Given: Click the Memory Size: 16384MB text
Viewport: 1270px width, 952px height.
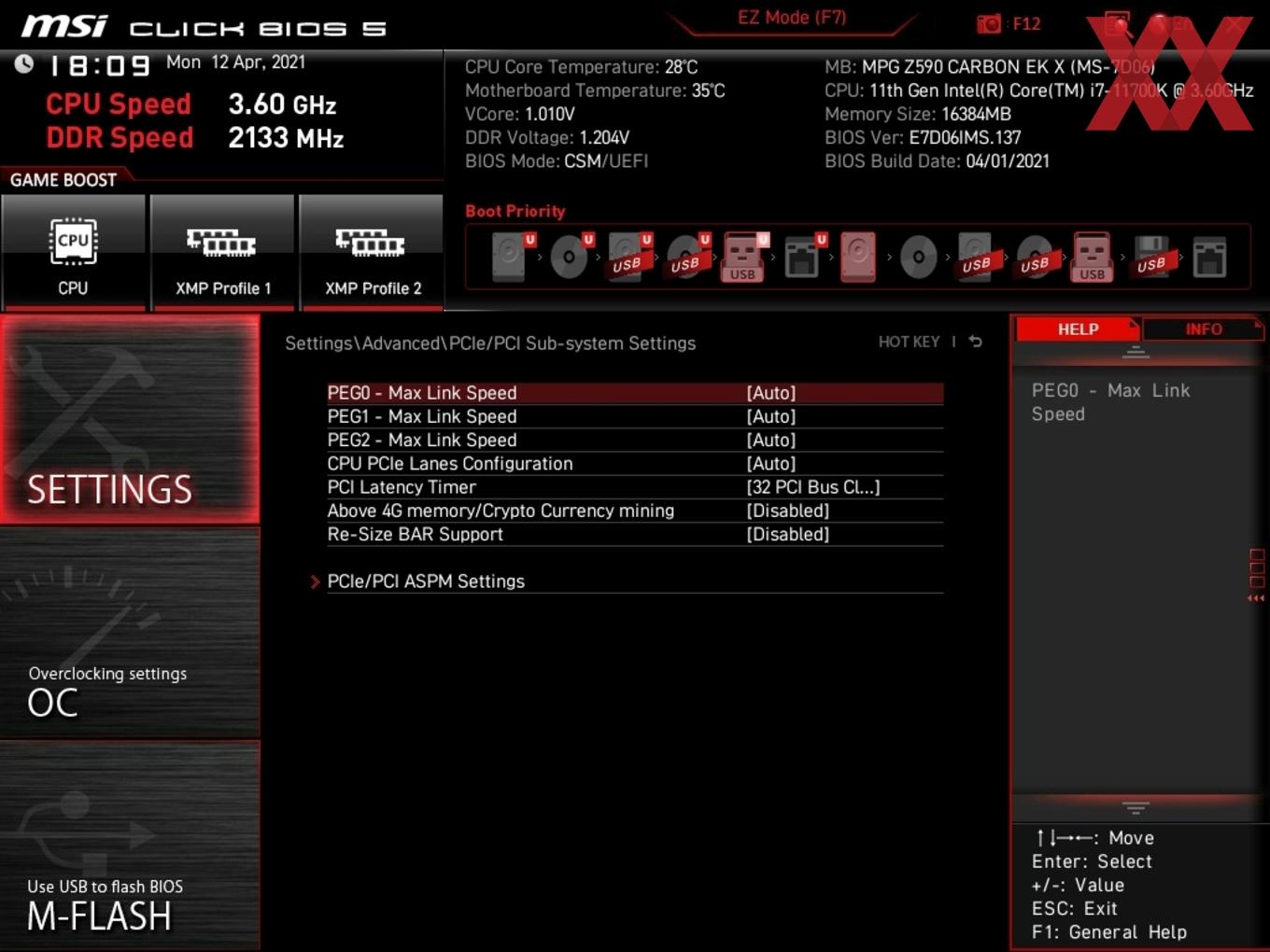Looking at the screenshot, I should [x=918, y=114].
